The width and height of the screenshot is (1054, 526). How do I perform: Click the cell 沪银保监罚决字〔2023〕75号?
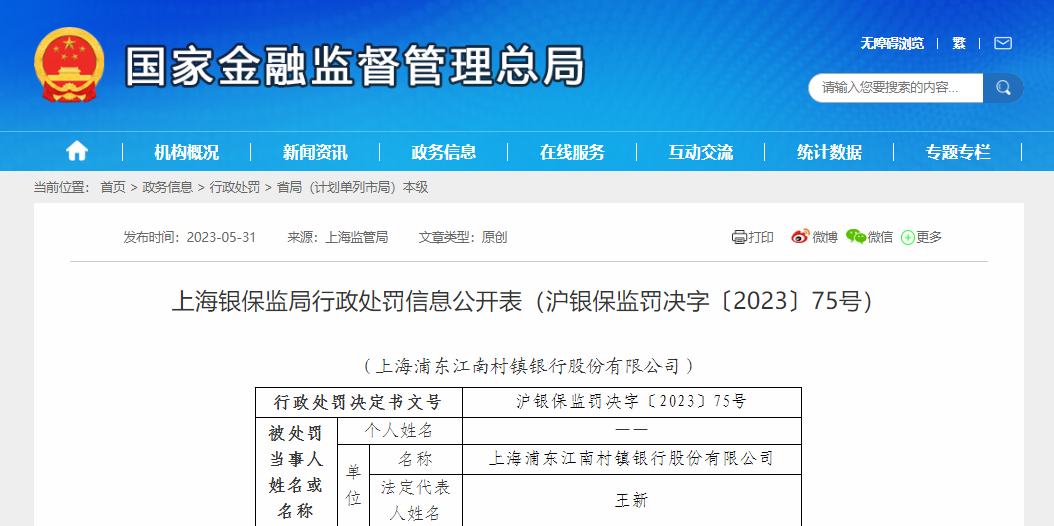pos(632,402)
